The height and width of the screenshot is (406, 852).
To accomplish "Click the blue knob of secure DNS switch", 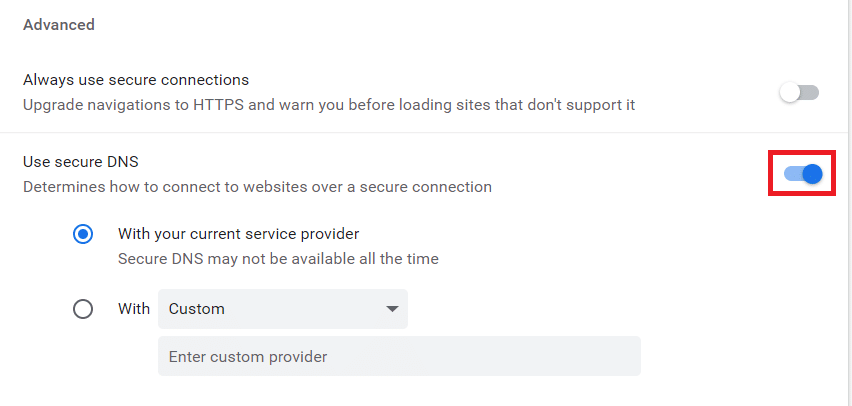I will click(x=812, y=174).
